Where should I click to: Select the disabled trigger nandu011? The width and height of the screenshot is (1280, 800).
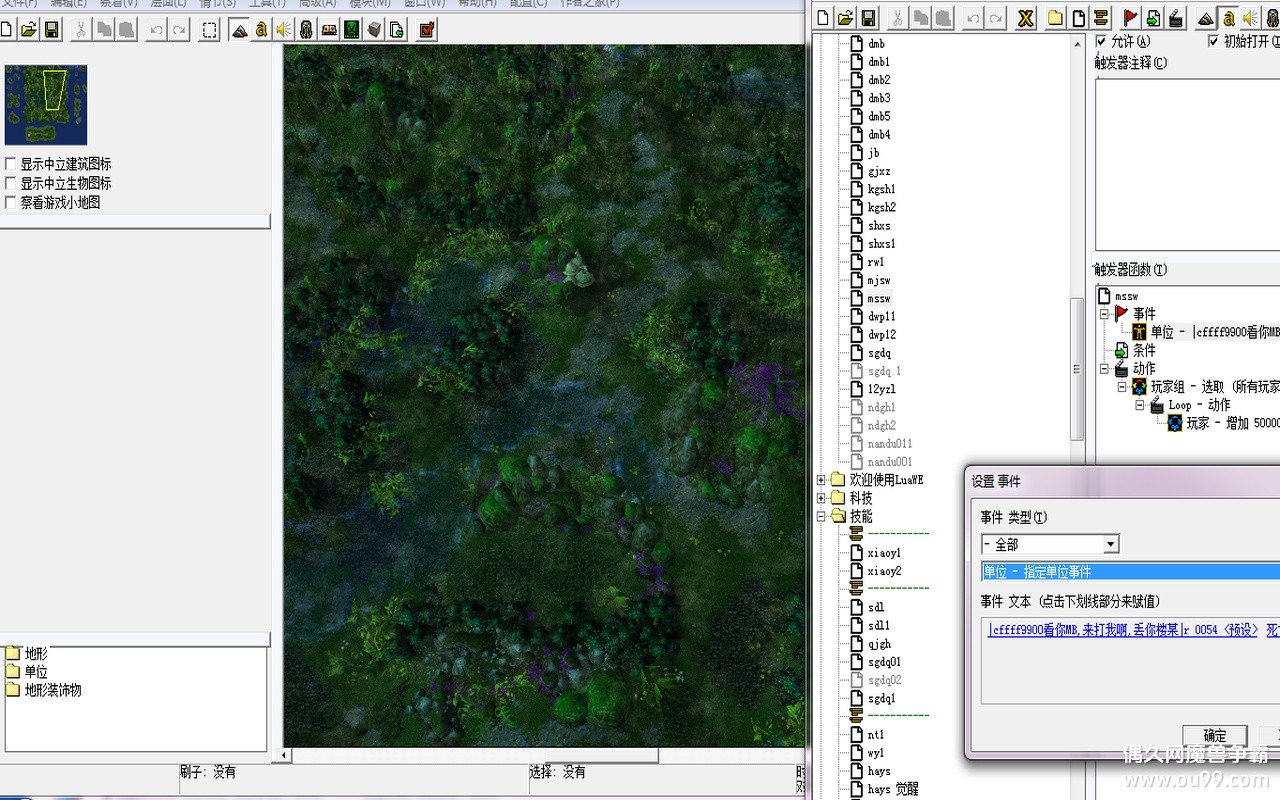pyautogui.click(x=890, y=444)
